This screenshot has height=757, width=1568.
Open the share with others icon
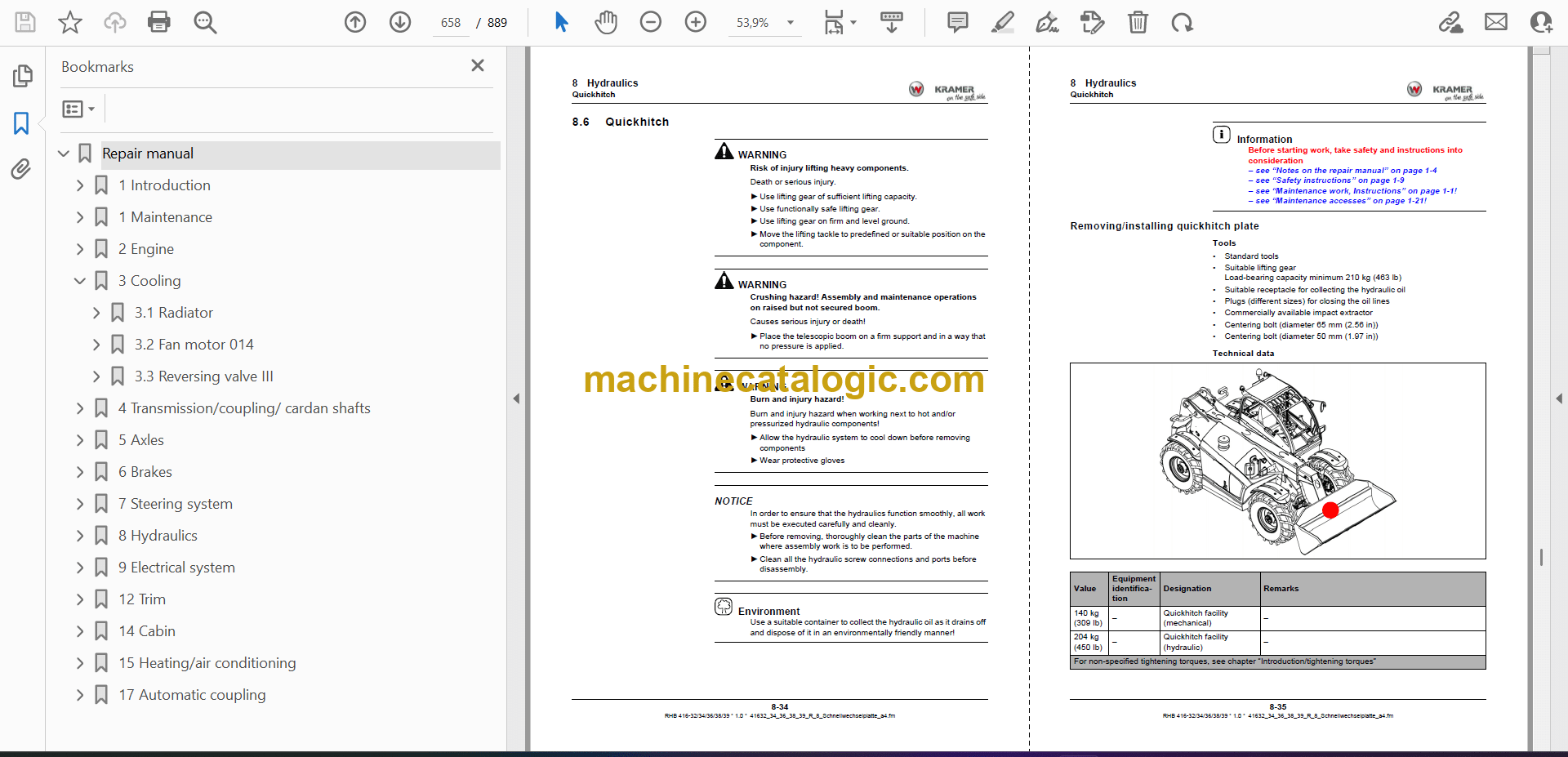(x=1541, y=22)
